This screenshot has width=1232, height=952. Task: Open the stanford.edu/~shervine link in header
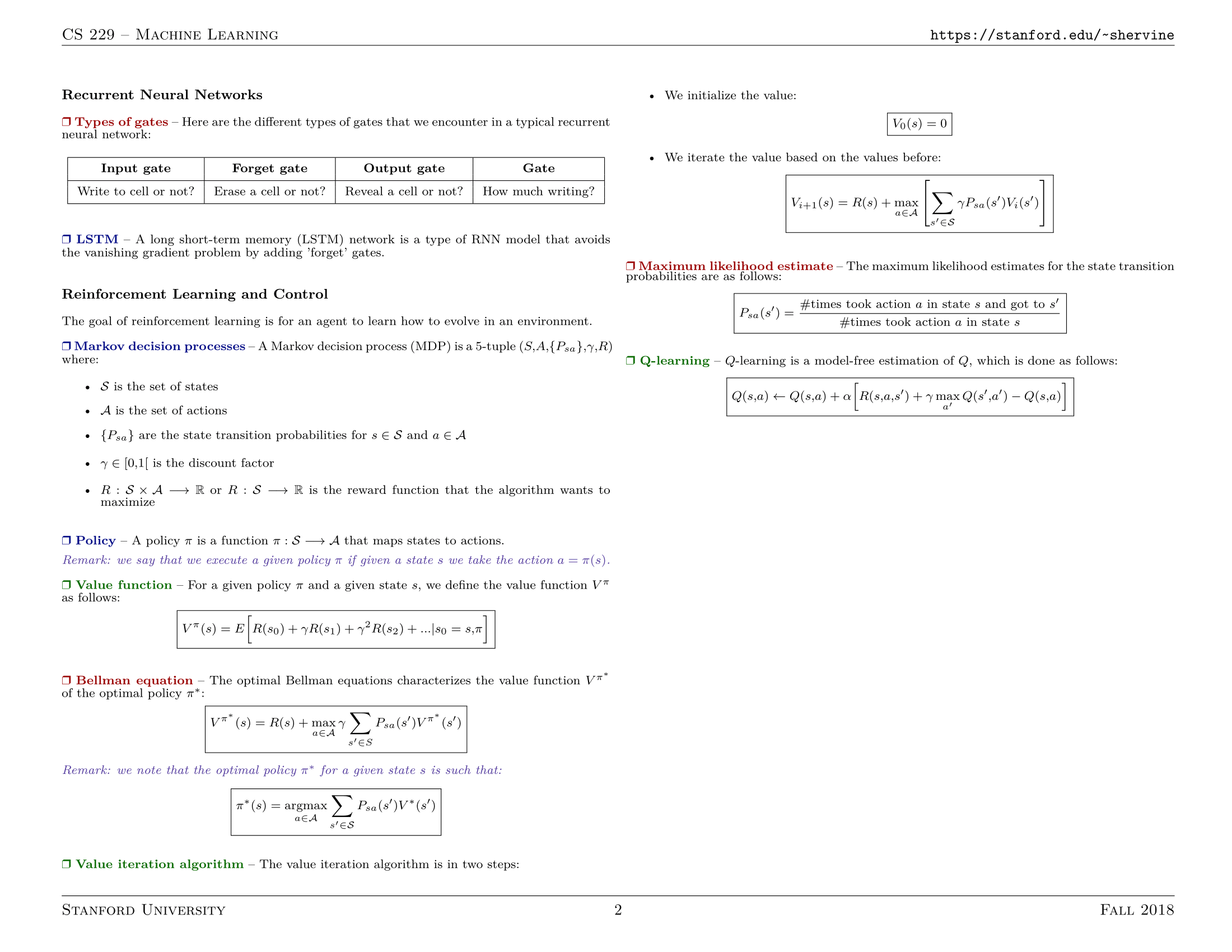pos(1052,35)
